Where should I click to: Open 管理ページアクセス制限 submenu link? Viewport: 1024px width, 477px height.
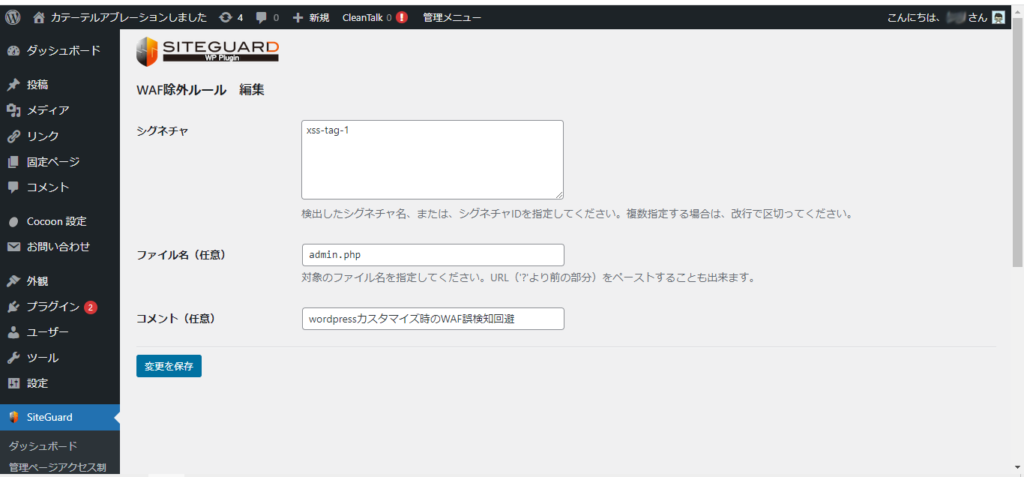pyautogui.click(x=64, y=467)
